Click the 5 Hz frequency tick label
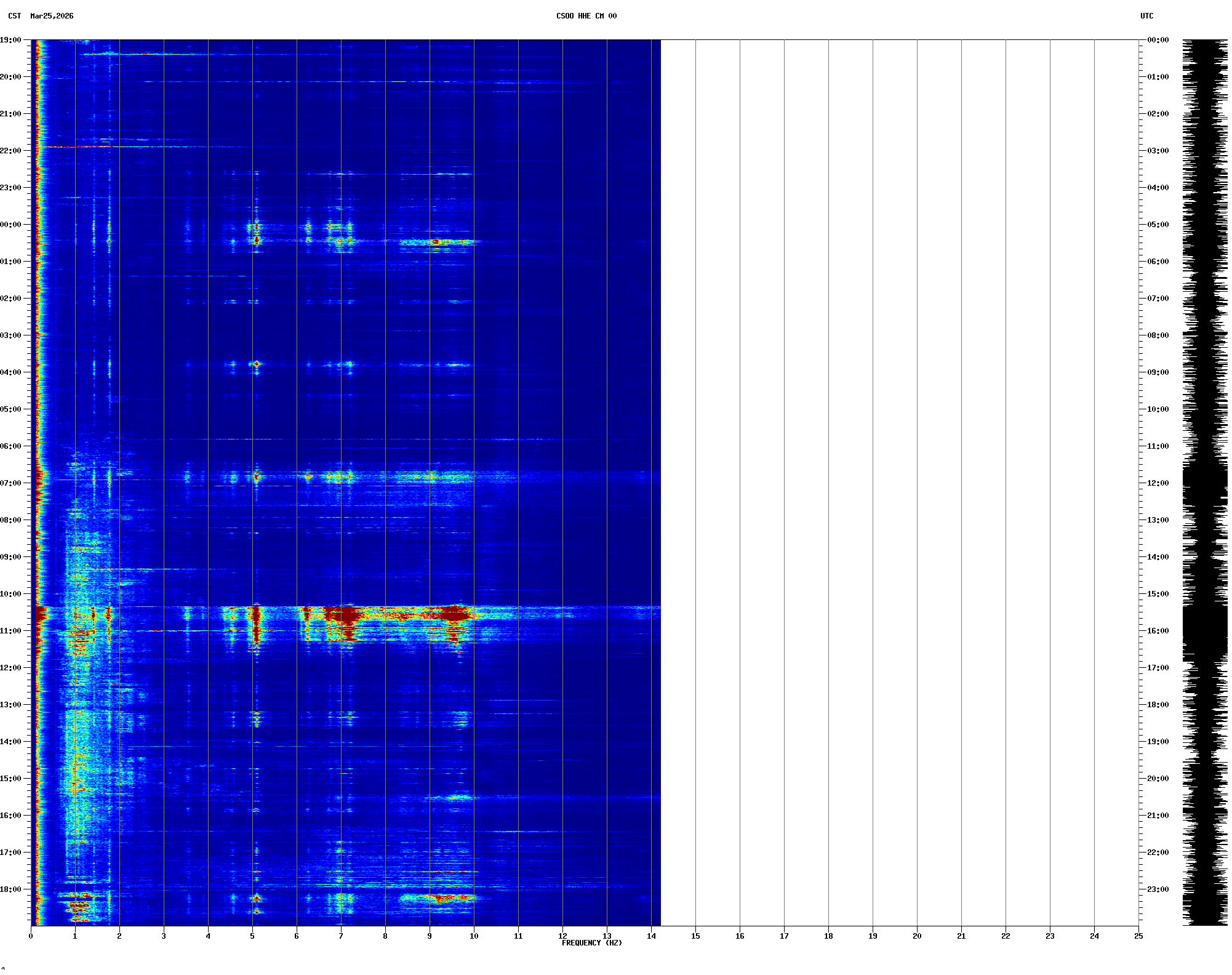1232x975 pixels. click(252, 936)
